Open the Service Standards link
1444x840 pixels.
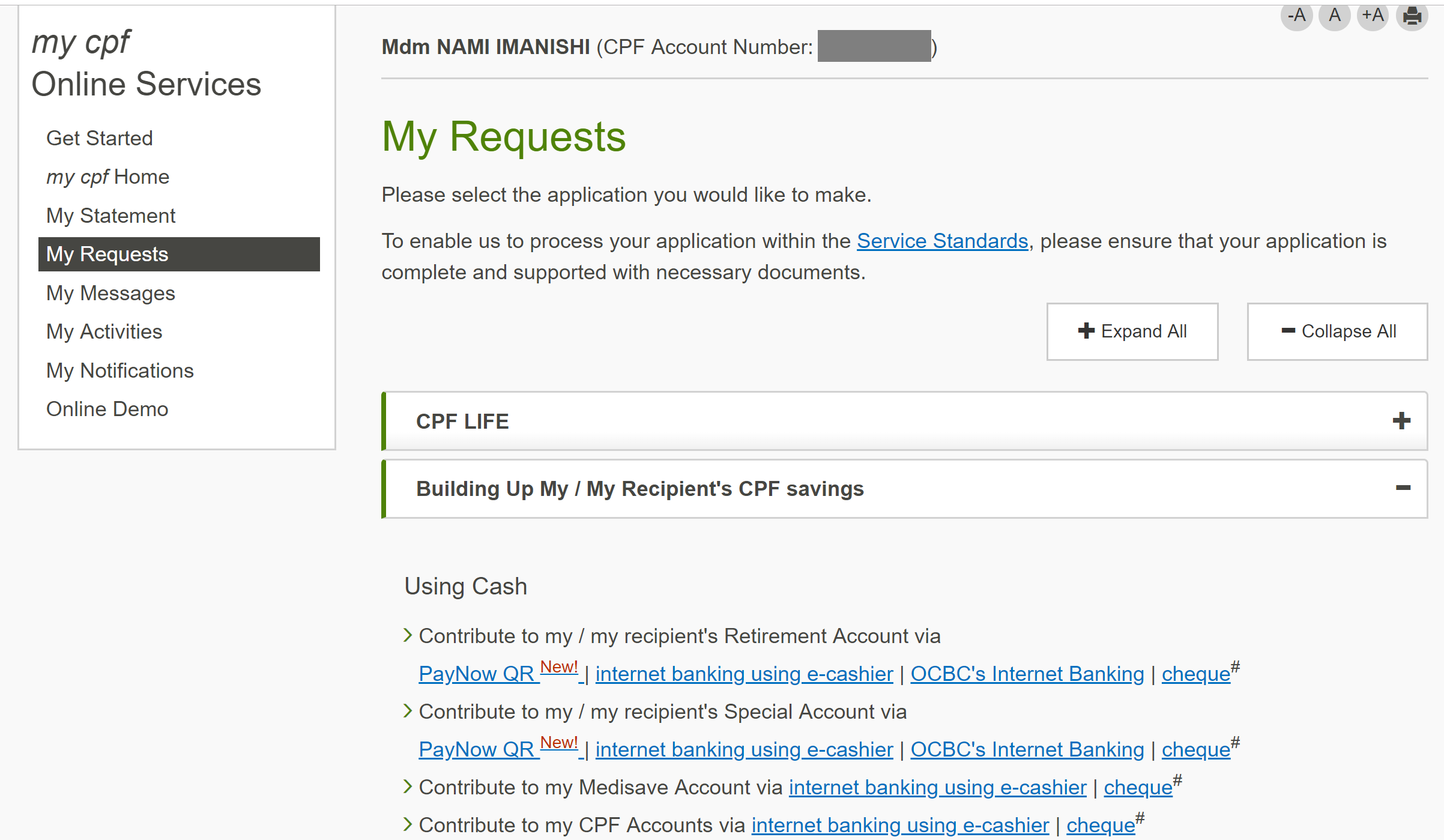pos(942,241)
